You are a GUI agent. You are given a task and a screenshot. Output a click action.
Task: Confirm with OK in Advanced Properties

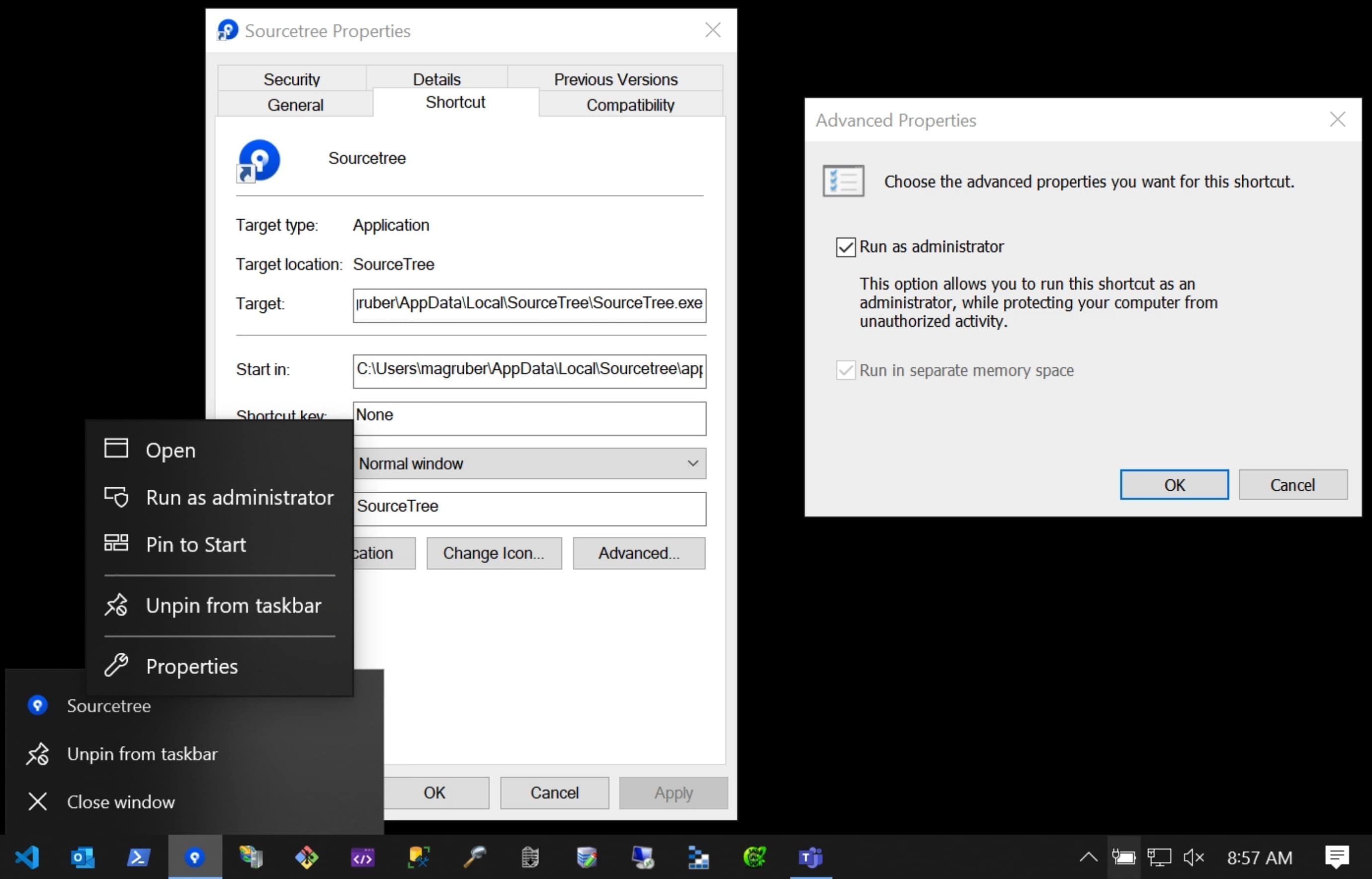pos(1174,485)
